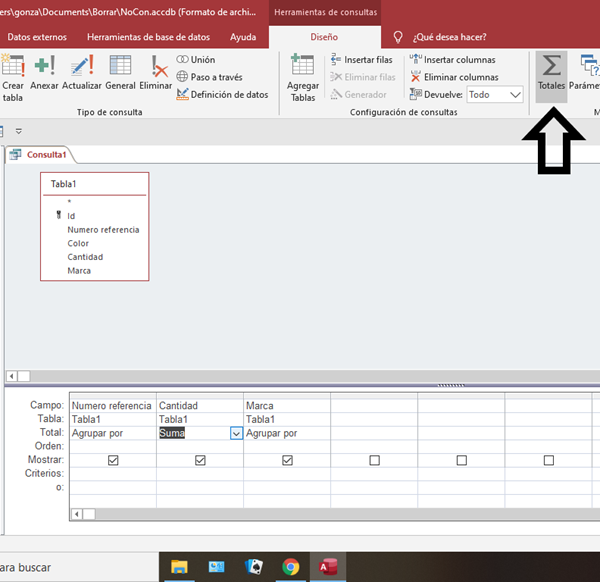Viewport: 600px width, 582px height.
Task: Switch to the Datos externos tab
Action: 37,37
